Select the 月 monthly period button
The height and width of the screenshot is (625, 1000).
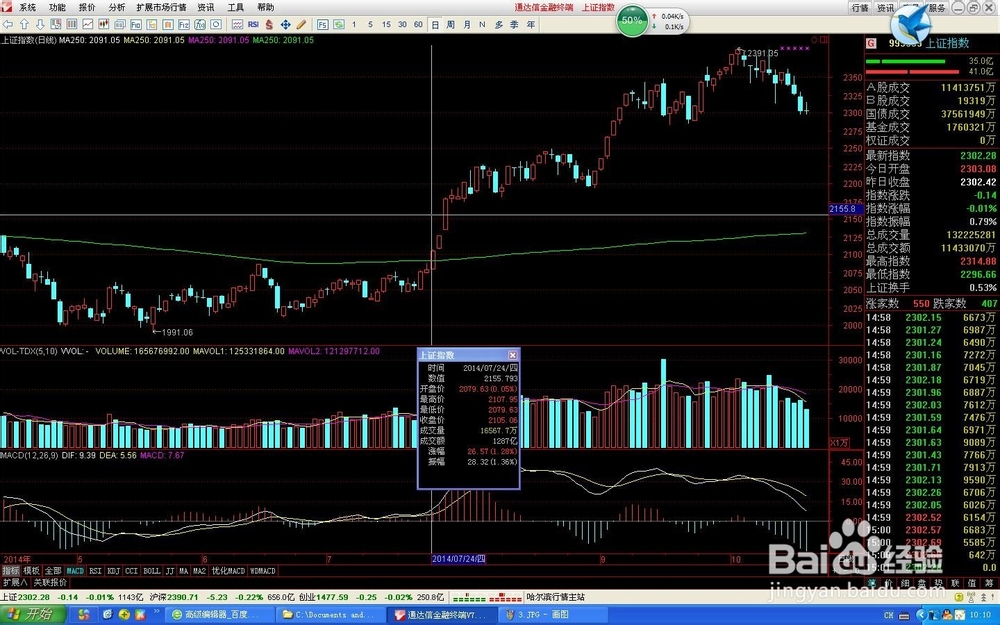coord(467,24)
